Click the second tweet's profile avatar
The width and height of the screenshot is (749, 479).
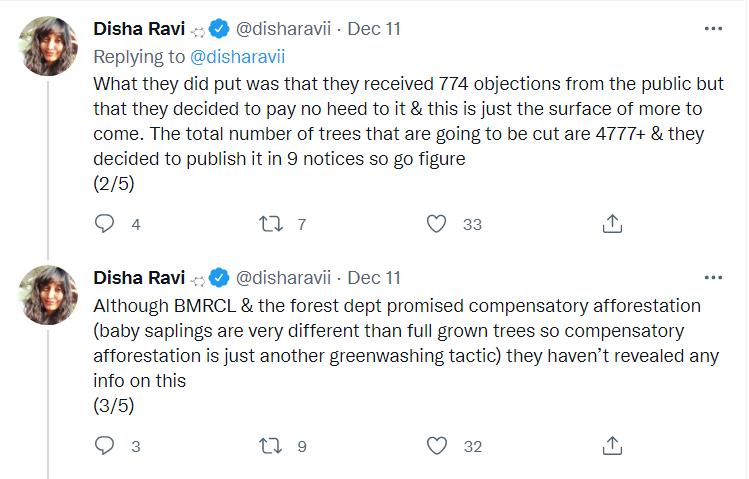click(45, 294)
